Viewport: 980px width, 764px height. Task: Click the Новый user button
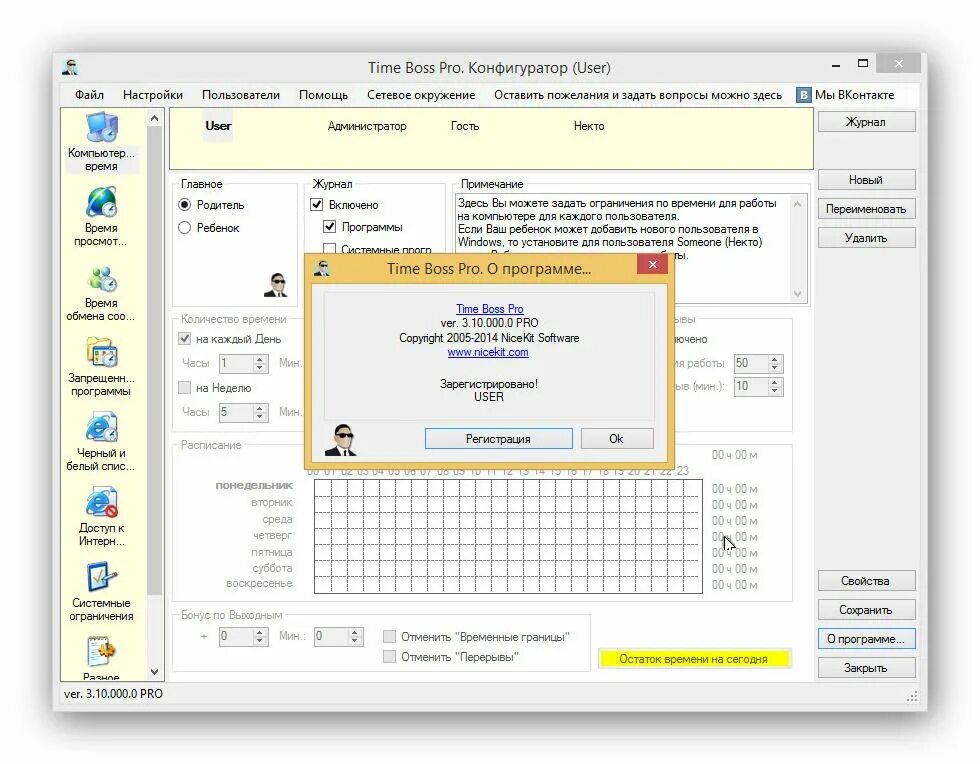pyautogui.click(x=866, y=180)
